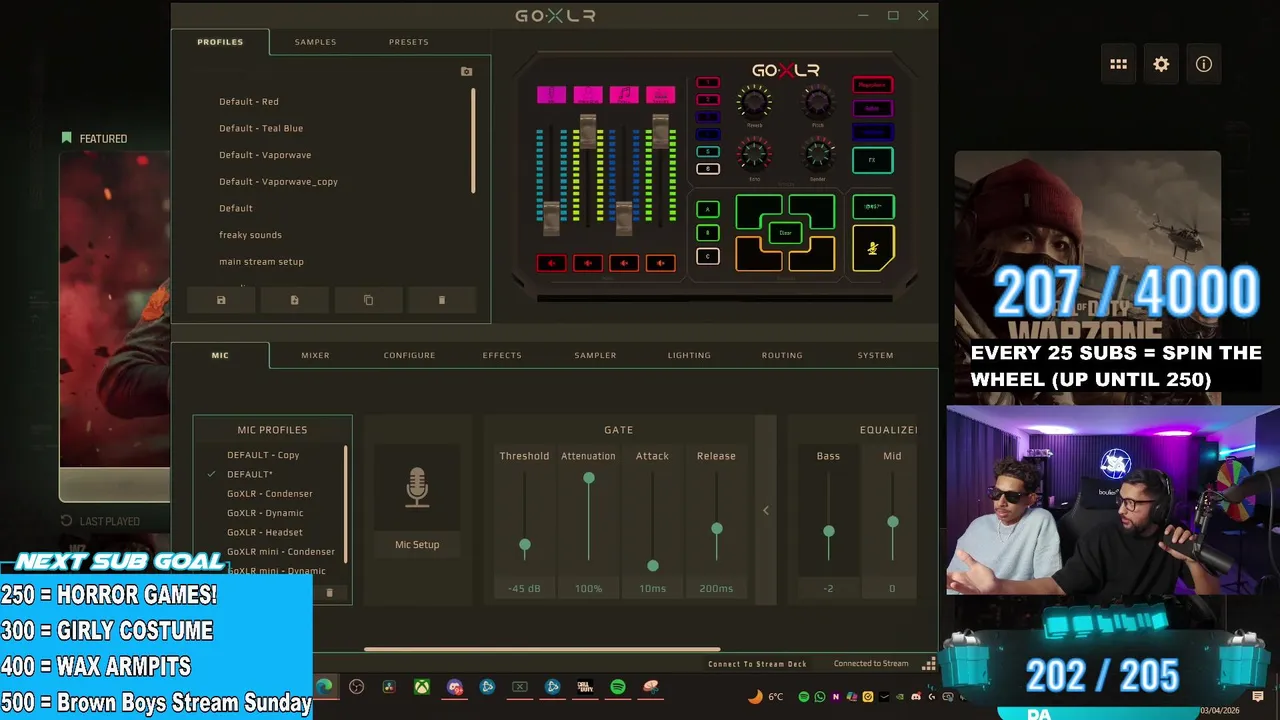This screenshot has height=720, width=1280.
Task: Select 'DEFAULT - Copy' mic profile
Action: (x=263, y=455)
